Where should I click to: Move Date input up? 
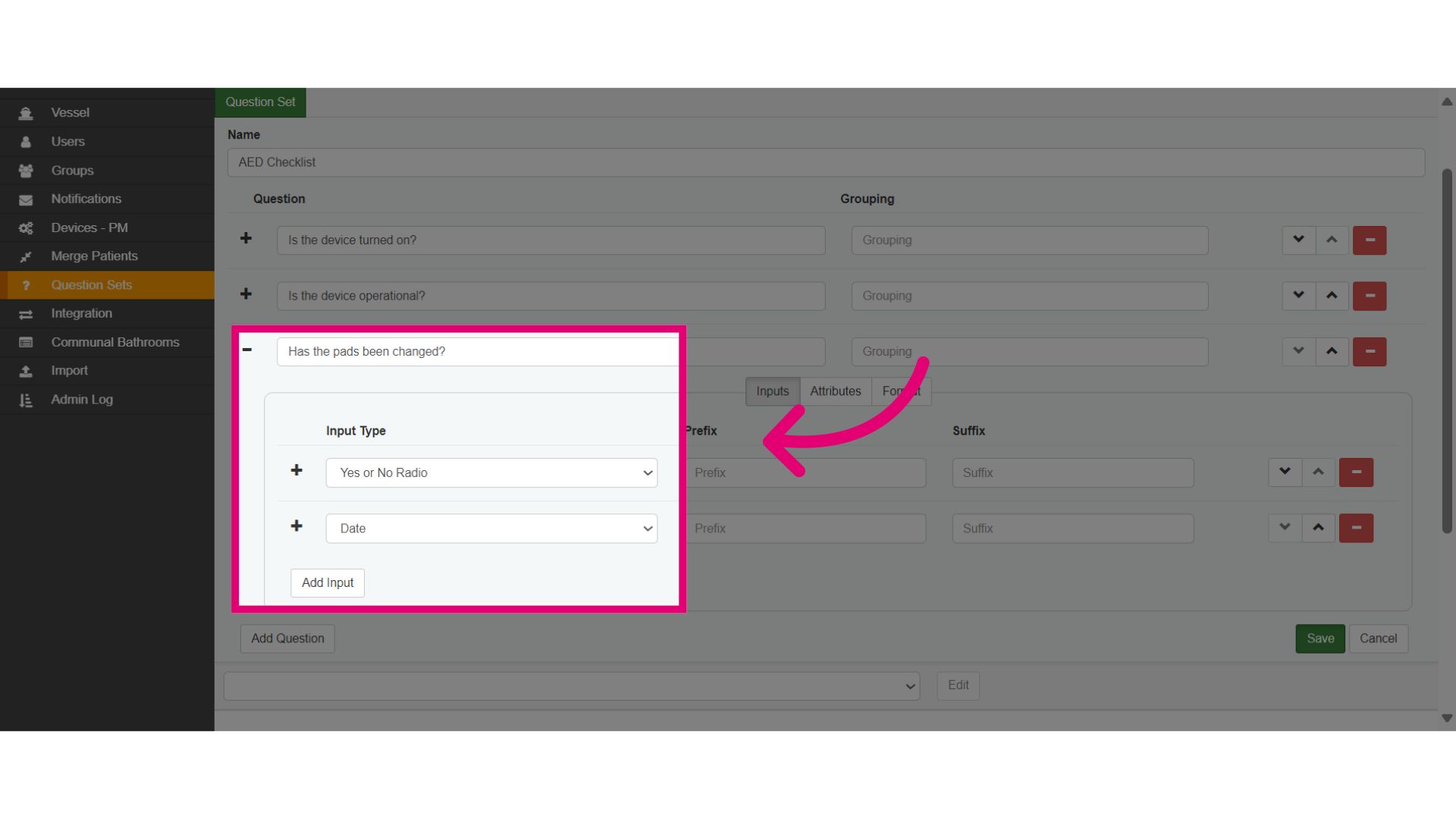(1318, 528)
